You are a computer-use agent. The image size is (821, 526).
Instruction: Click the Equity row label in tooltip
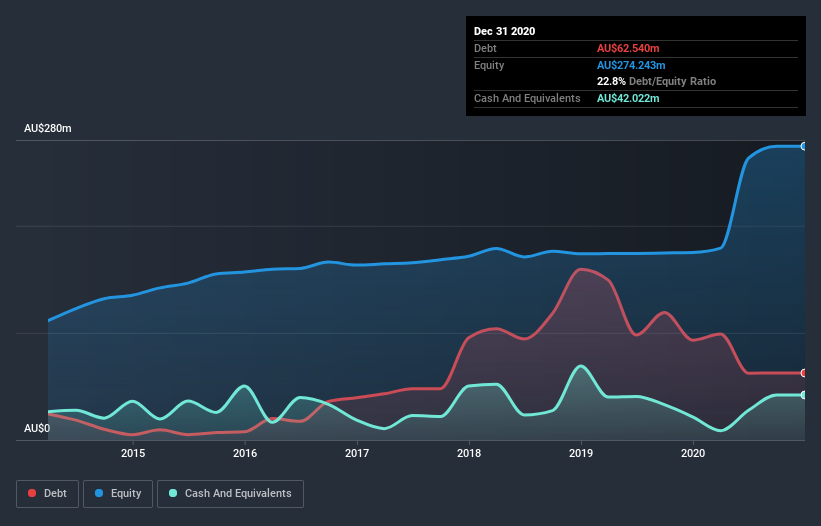click(489, 65)
